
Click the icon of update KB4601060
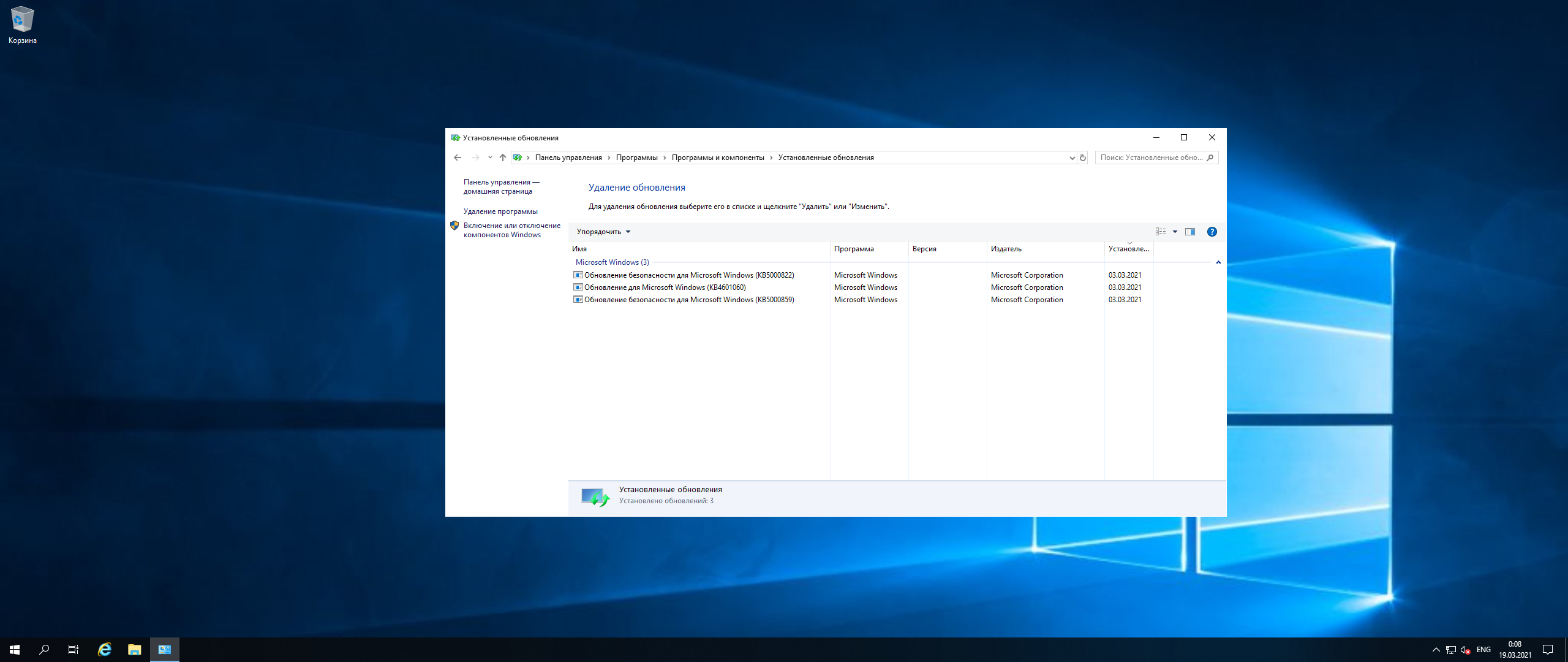pyautogui.click(x=578, y=287)
